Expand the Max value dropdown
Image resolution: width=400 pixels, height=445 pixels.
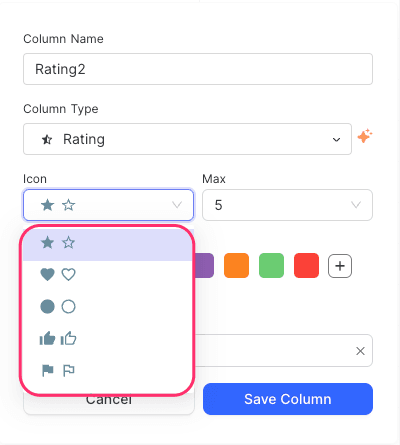click(287, 205)
